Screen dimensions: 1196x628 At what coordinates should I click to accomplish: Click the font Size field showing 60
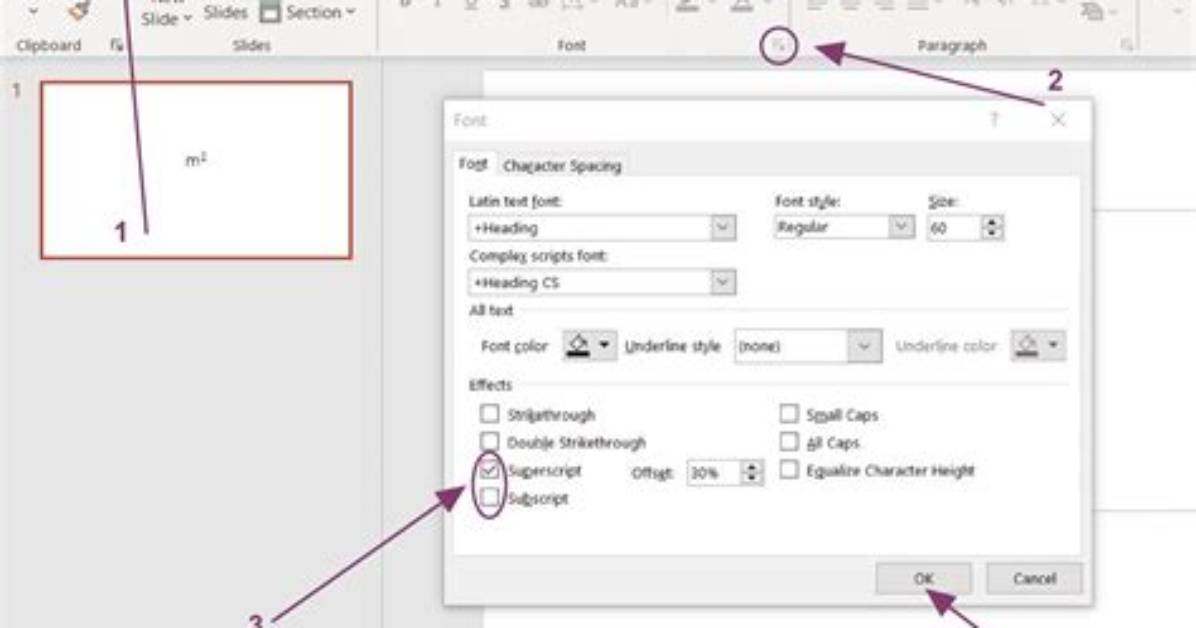pos(954,228)
